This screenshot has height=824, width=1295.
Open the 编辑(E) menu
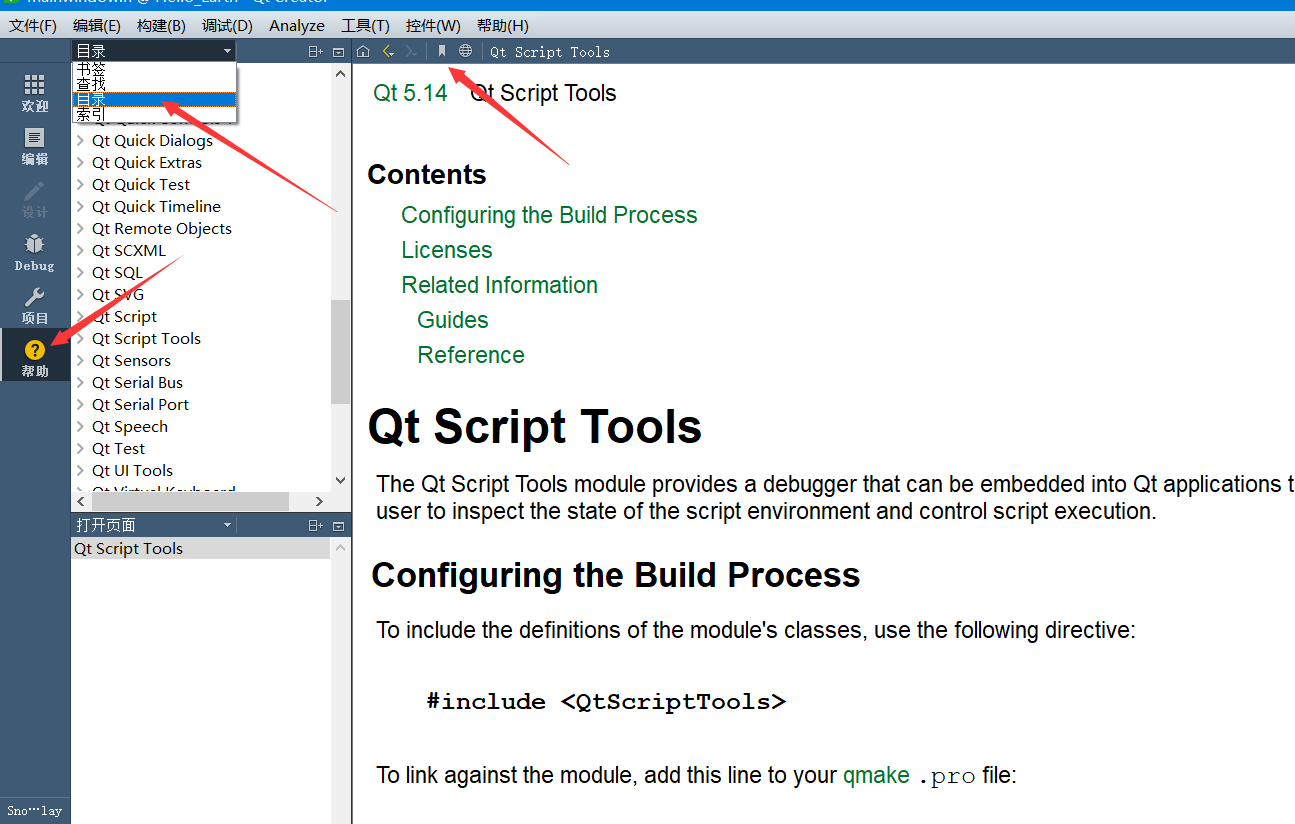click(x=97, y=25)
